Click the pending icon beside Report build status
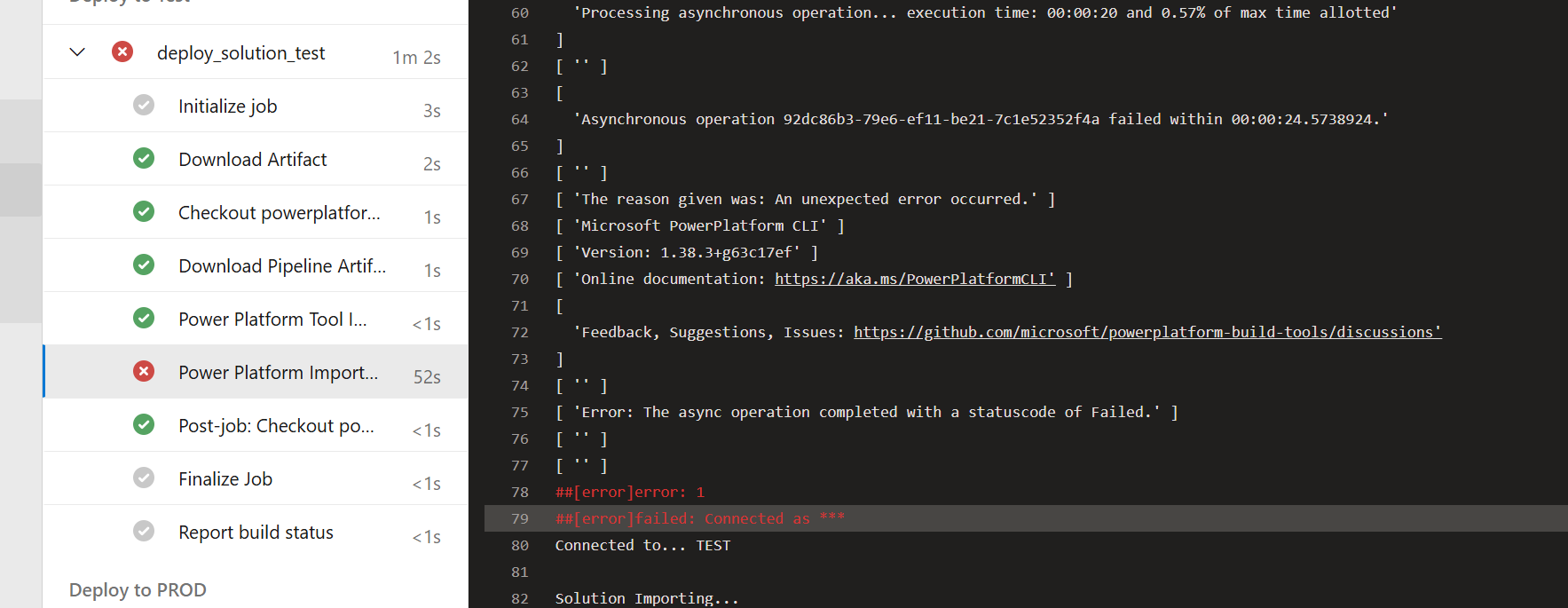The image size is (1568, 608). (144, 531)
